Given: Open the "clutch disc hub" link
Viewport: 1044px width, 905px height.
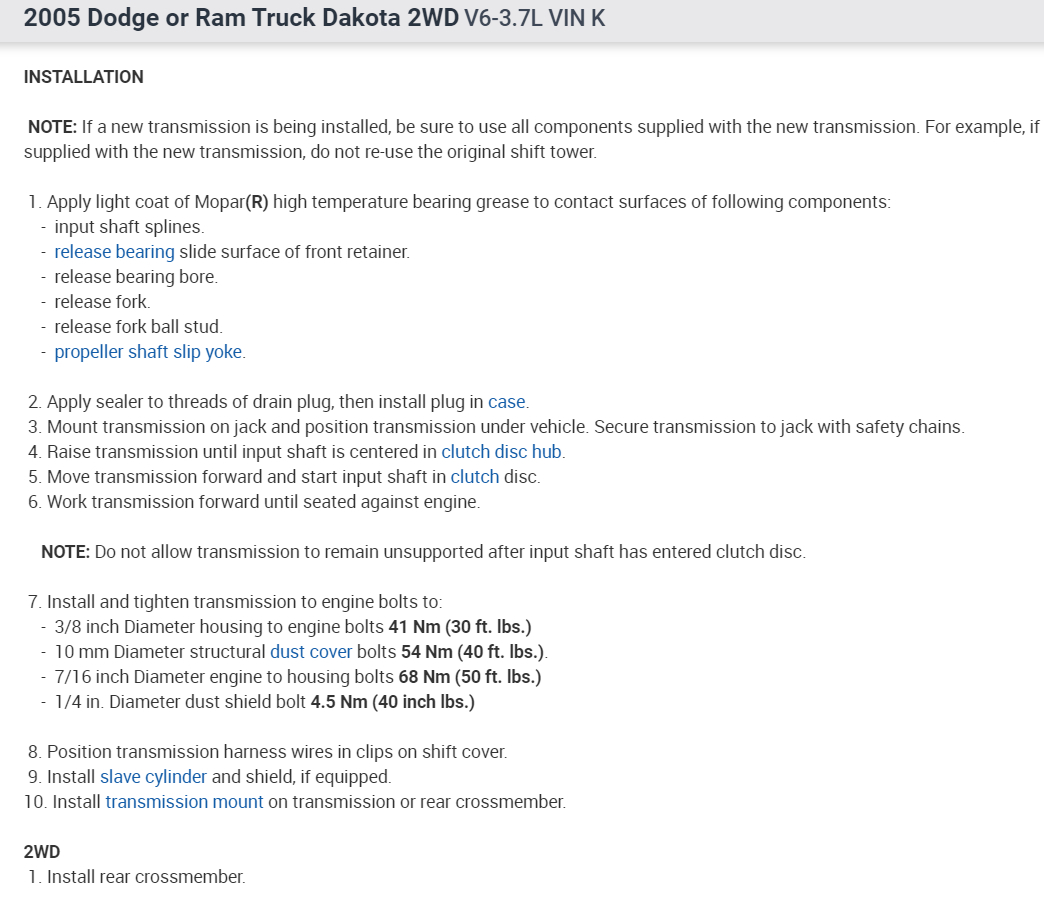Looking at the screenshot, I should [x=502, y=452].
